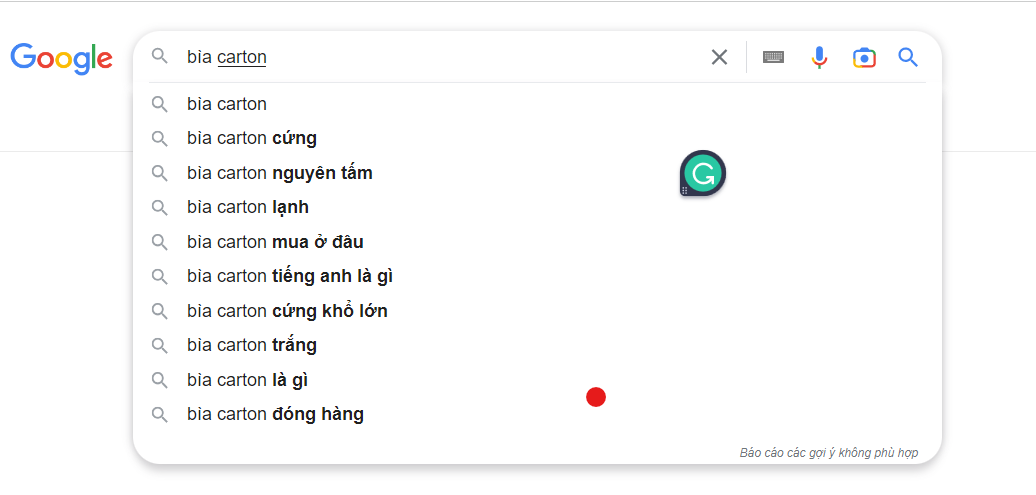Open 'Báo cáo các gợi ý không phù hợp' link

(828, 453)
